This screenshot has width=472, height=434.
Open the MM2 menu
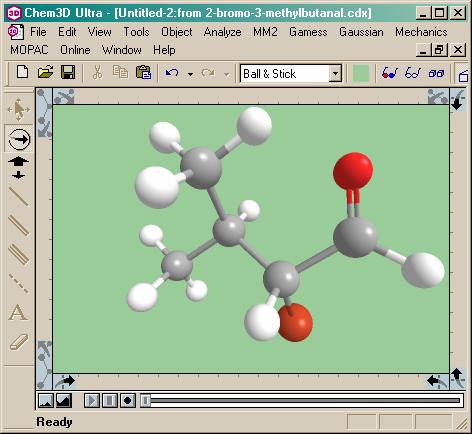pos(265,32)
